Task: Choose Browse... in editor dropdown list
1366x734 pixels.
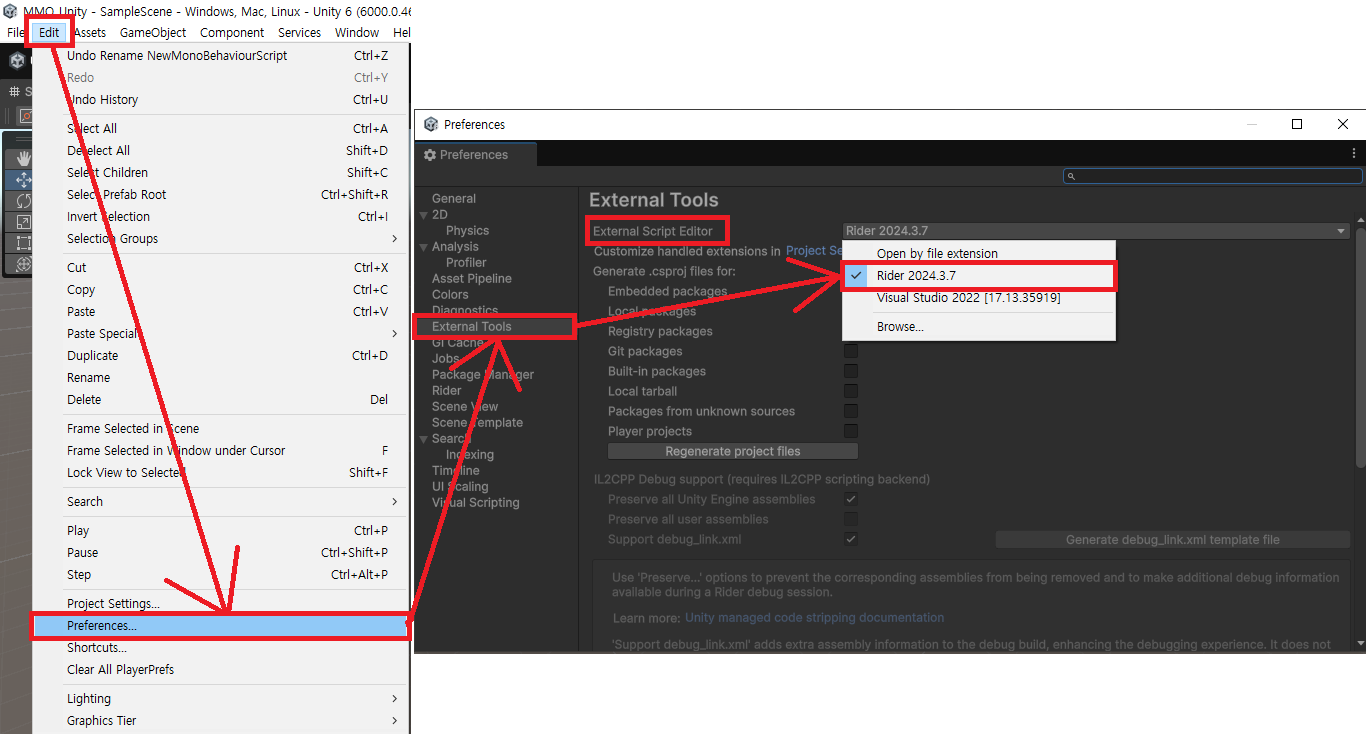Action: click(x=979, y=327)
